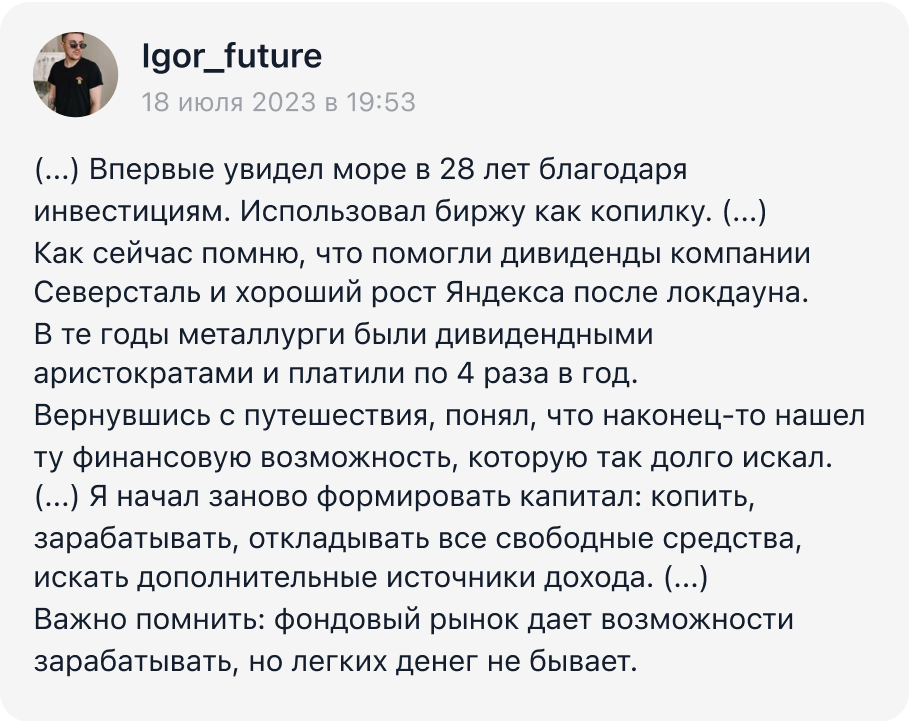Click the final line легких денег не бывает

336,662
